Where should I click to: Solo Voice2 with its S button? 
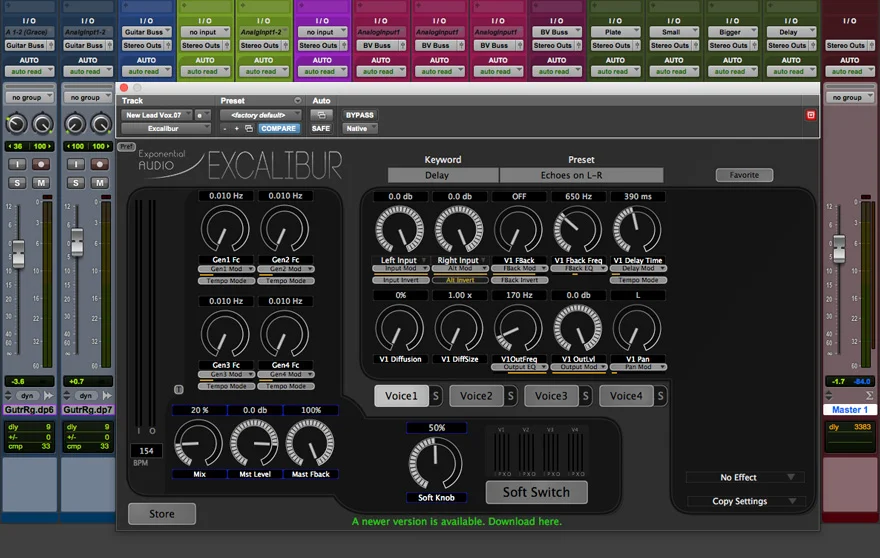pyautogui.click(x=510, y=396)
